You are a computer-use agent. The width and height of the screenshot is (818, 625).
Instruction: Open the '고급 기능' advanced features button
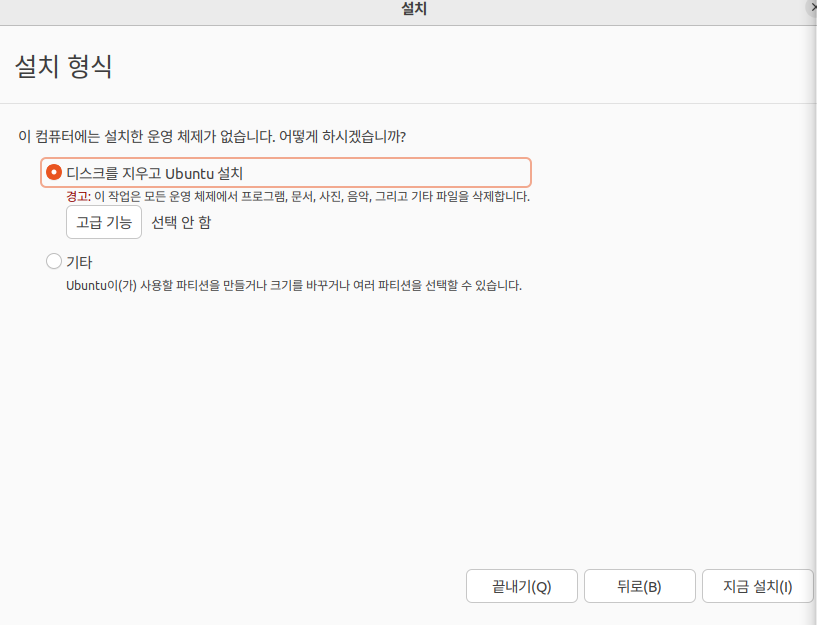[x=104, y=222]
